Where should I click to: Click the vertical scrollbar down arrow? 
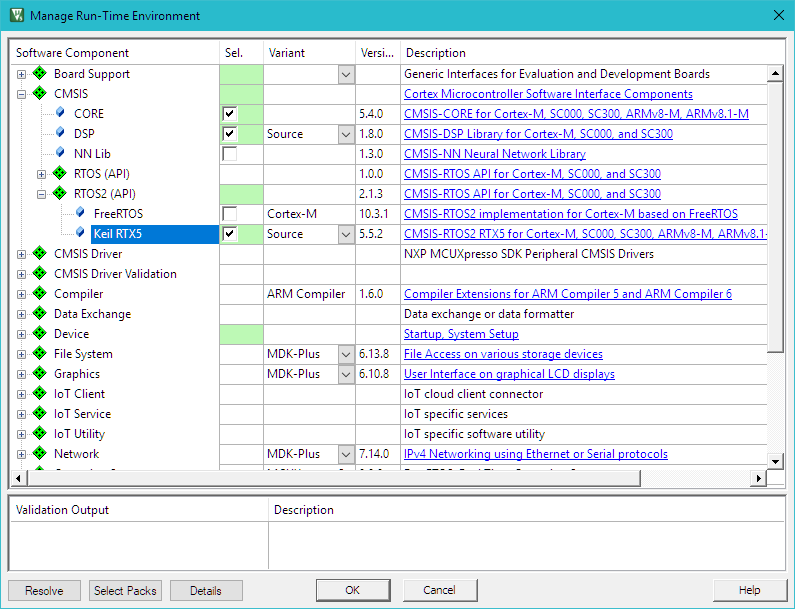tap(775, 461)
